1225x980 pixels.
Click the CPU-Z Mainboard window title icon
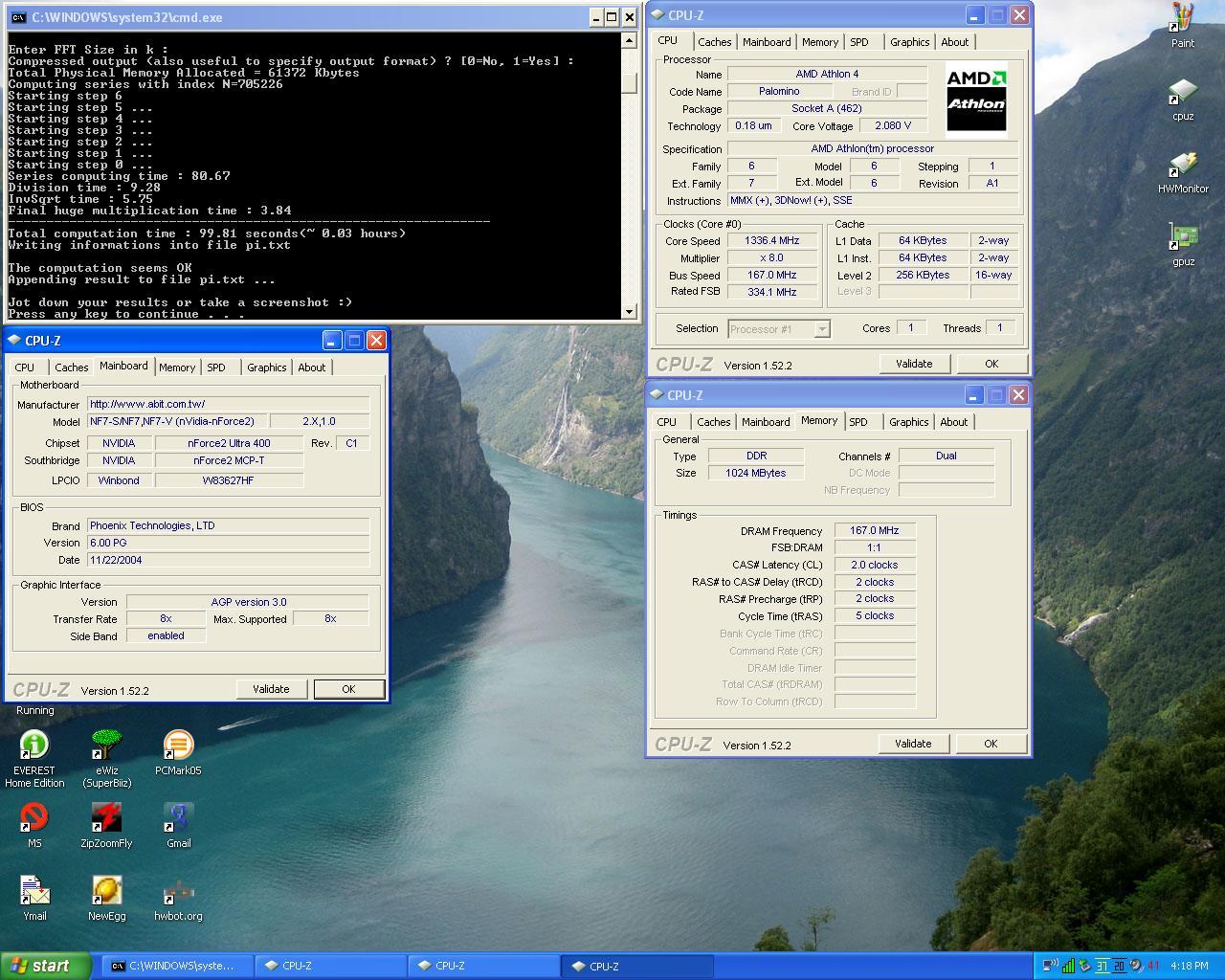pos(14,340)
